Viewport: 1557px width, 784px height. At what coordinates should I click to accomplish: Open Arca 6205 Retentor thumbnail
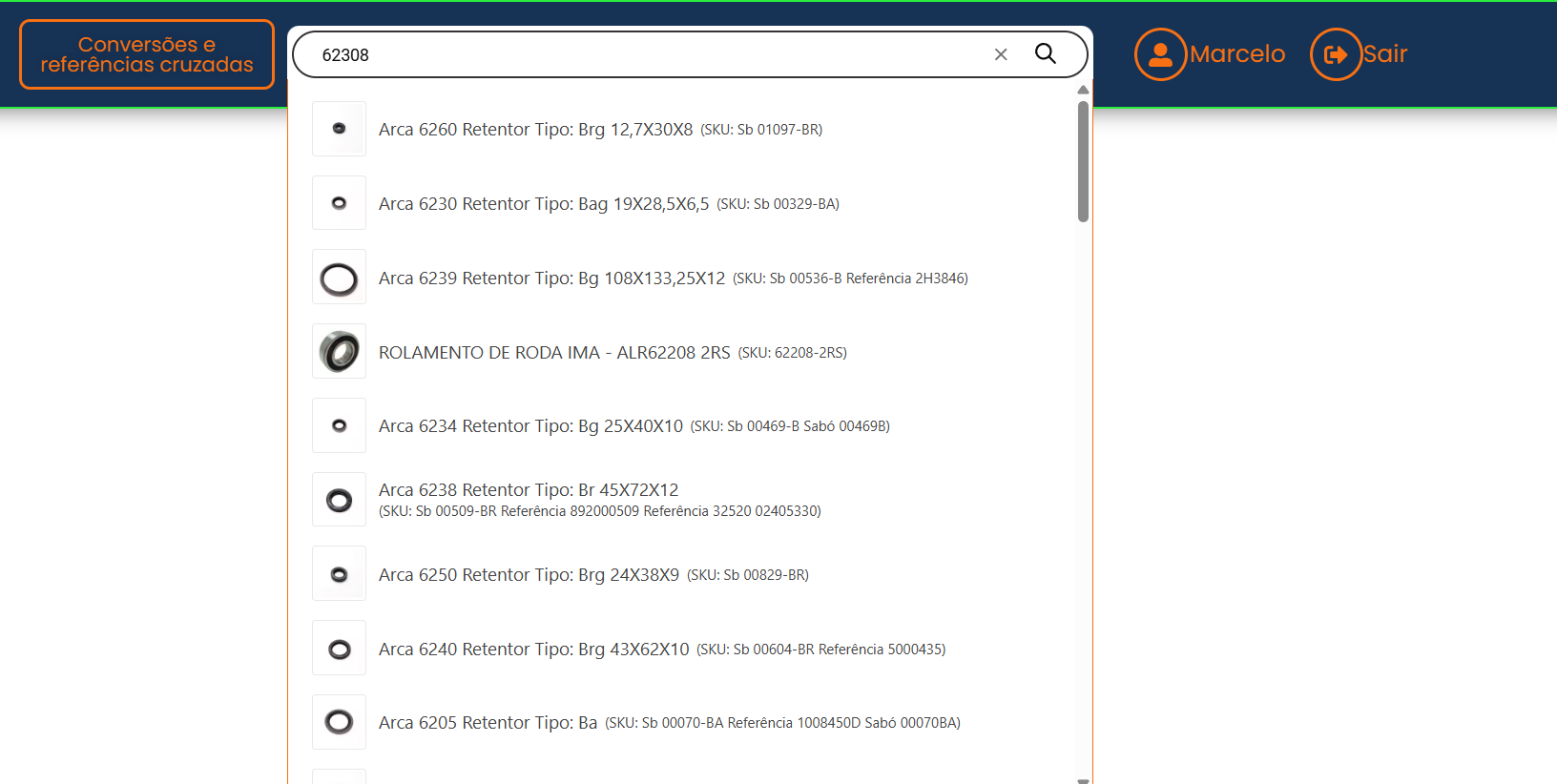pyautogui.click(x=339, y=722)
